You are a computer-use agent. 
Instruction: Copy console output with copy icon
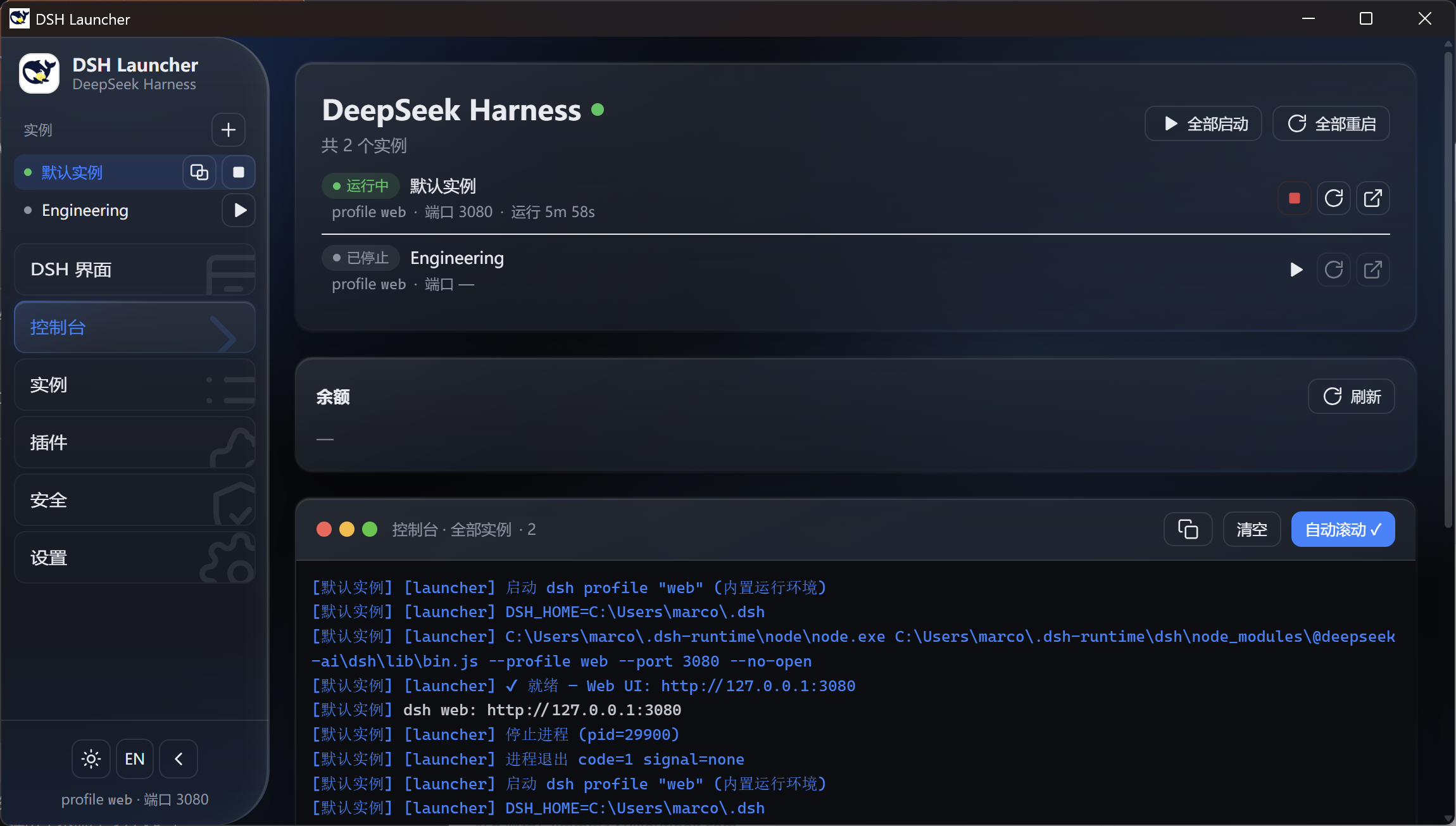[x=1188, y=529]
